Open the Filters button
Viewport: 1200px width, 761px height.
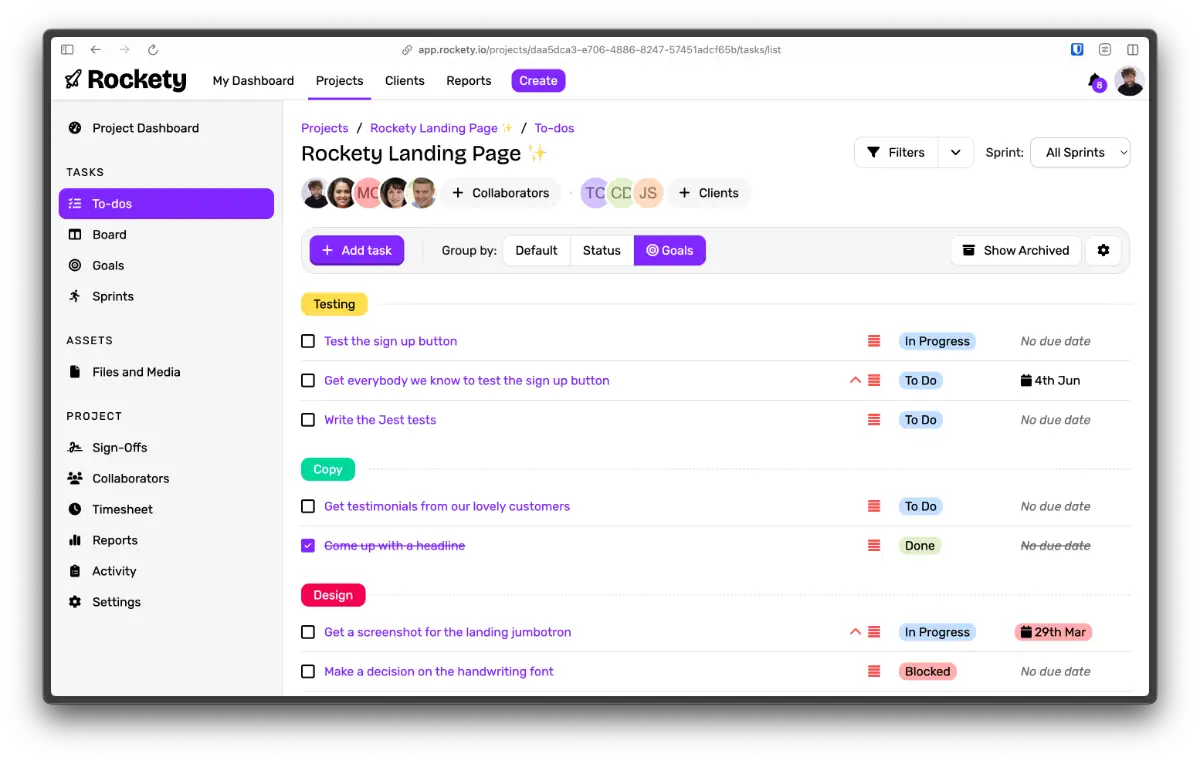click(896, 152)
